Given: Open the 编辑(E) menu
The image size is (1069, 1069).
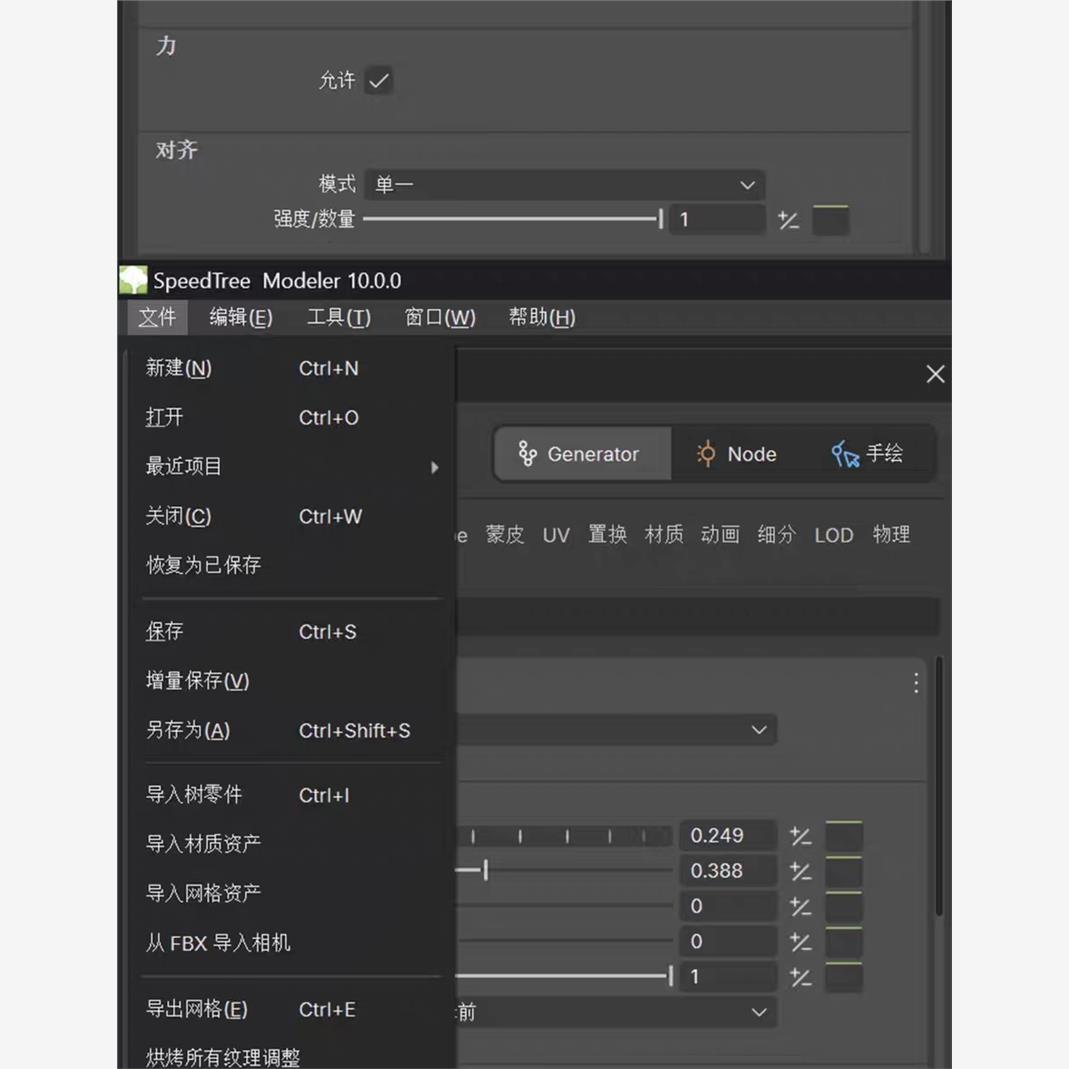Looking at the screenshot, I should 241,317.
